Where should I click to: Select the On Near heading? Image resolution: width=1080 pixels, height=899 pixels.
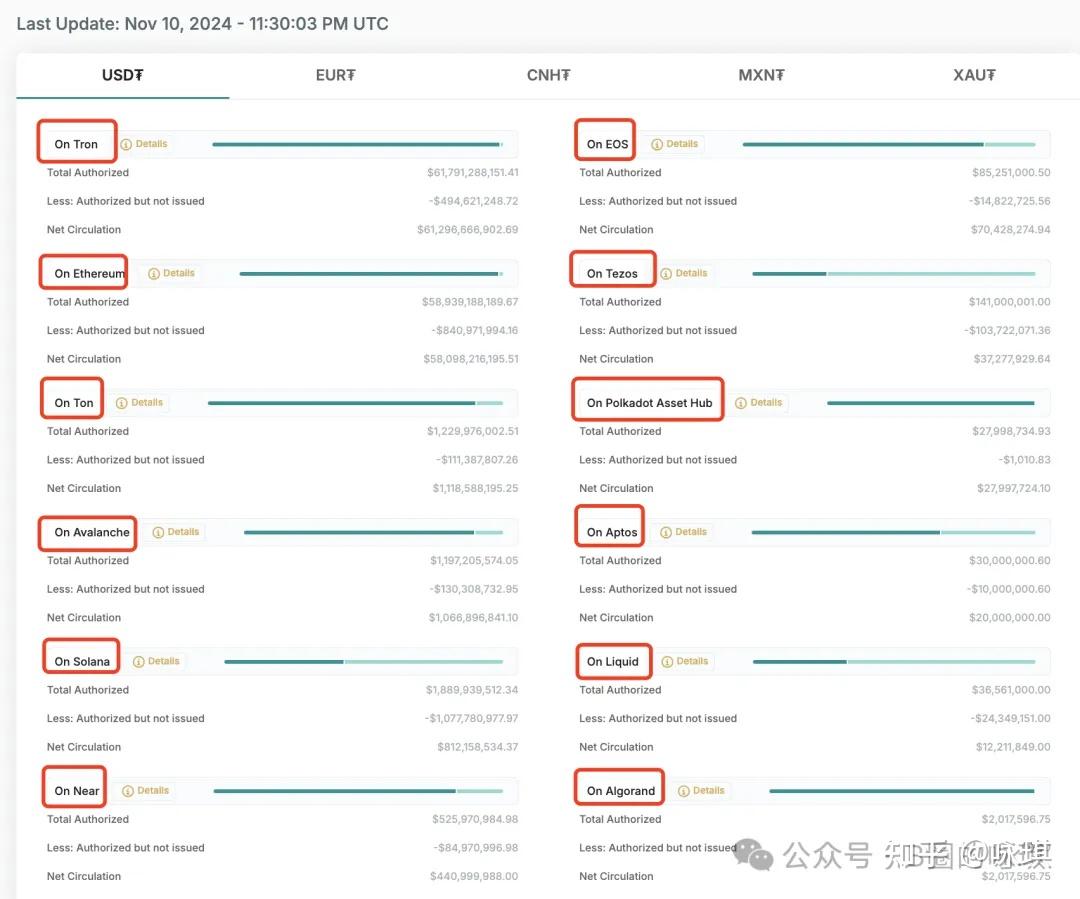[77, 791]
